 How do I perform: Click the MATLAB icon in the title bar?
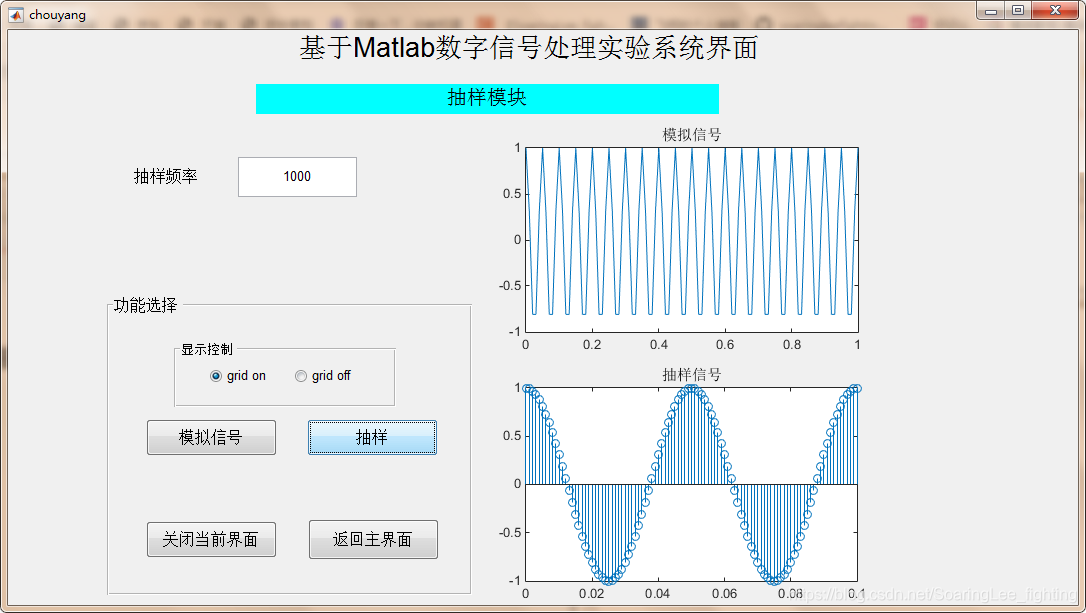click(x=15, y=14)
